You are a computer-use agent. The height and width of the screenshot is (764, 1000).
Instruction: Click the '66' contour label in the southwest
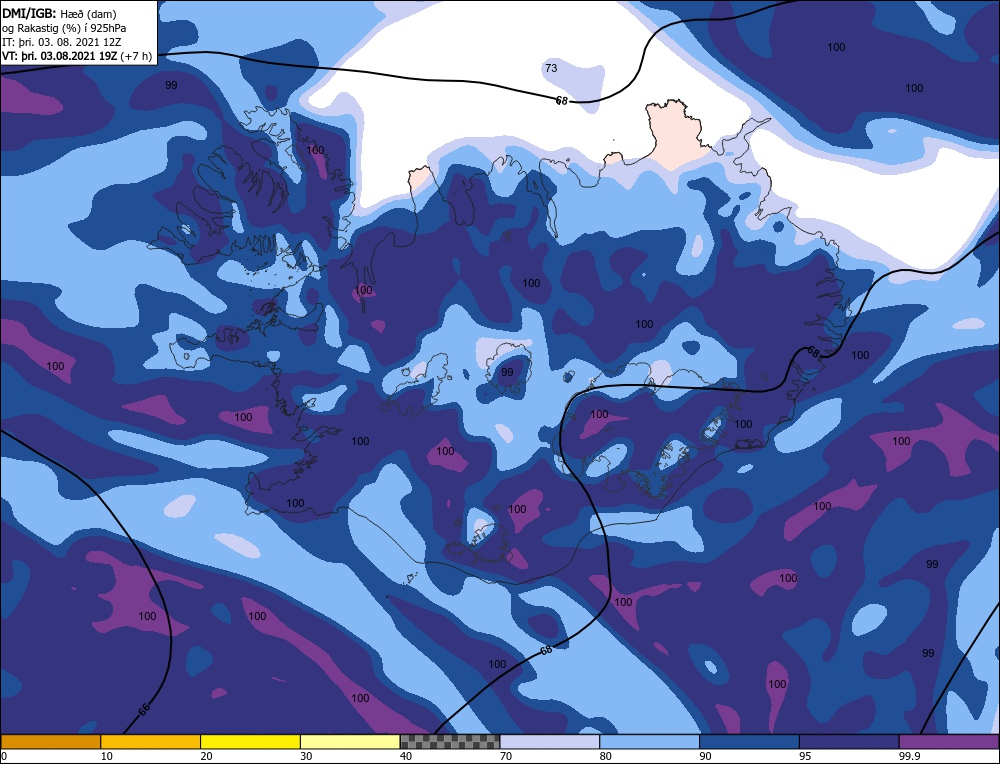[145, 709]
